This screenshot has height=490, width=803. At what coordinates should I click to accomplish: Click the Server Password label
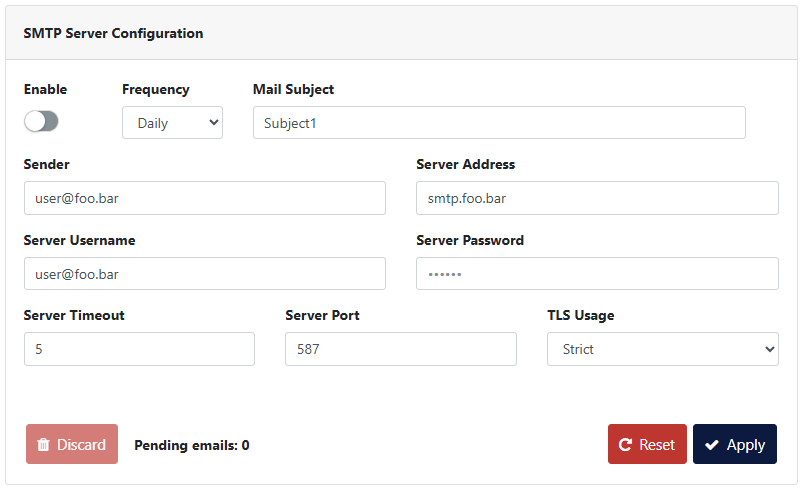(470, 240)
